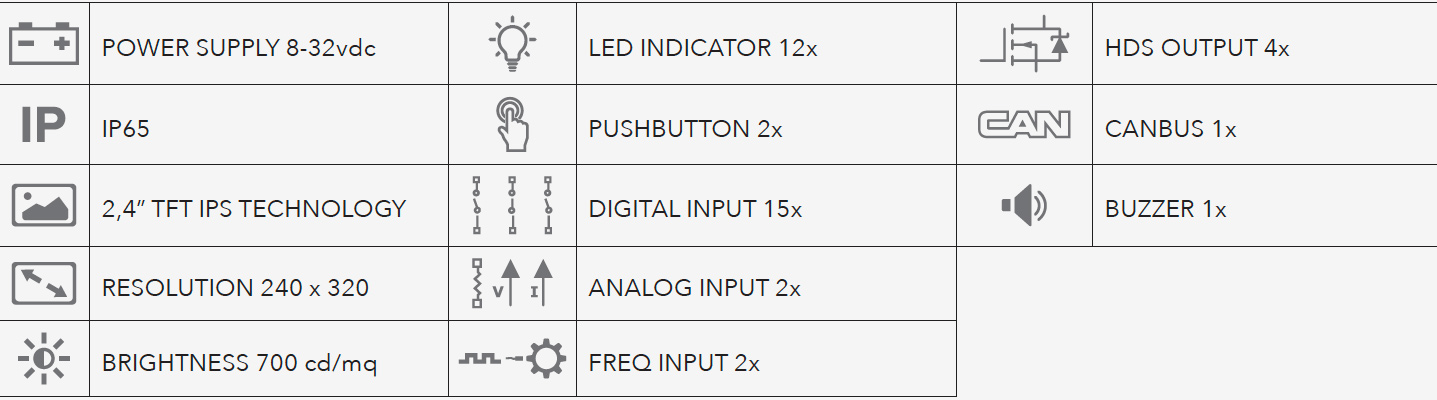Select the TFT display picture icon

click(44, 205)
